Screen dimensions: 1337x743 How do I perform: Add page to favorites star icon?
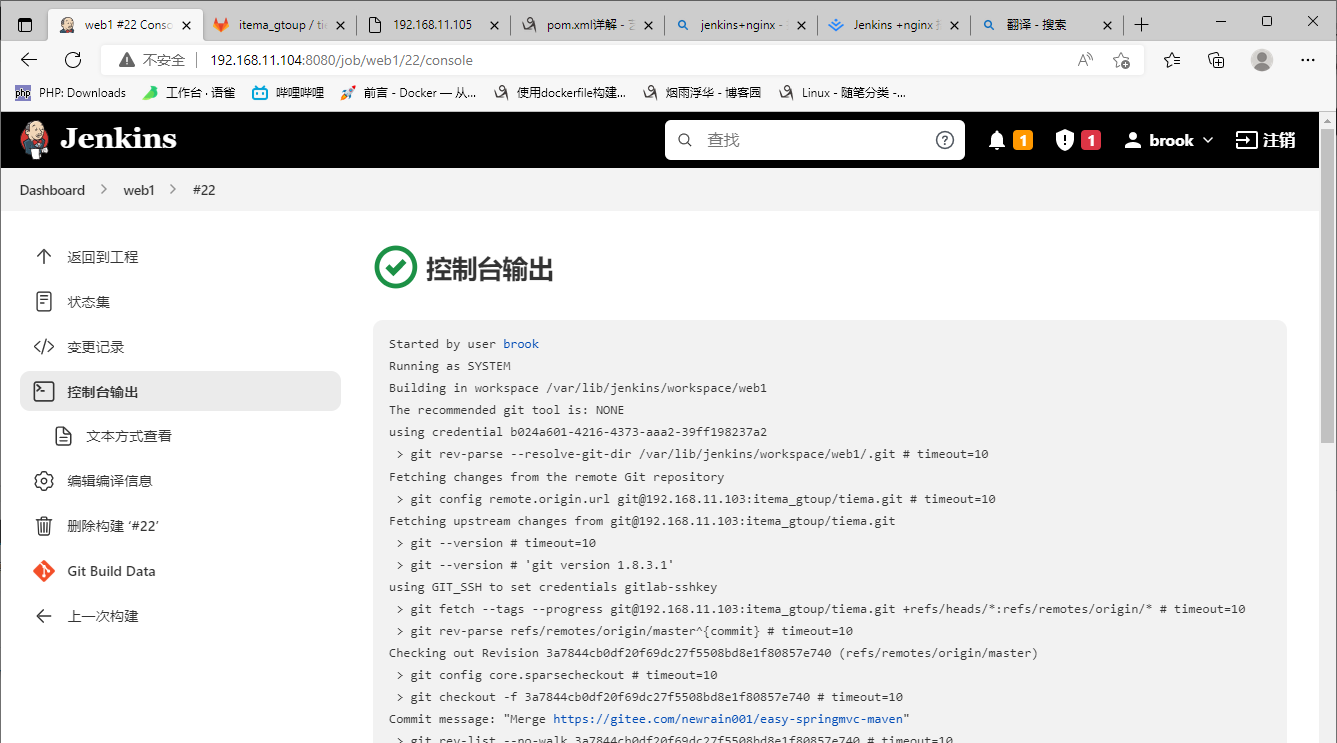[1121, 60]
